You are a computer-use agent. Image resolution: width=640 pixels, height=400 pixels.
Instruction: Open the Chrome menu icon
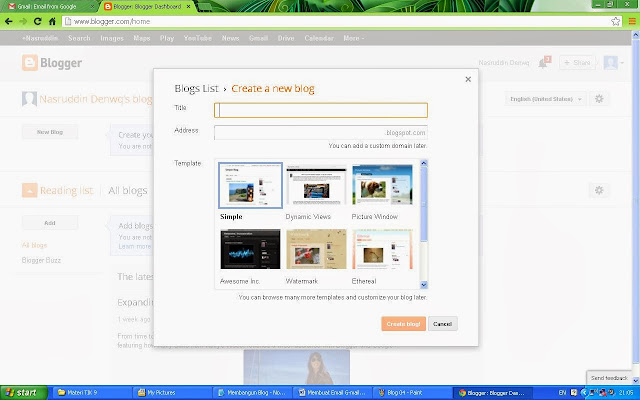[x=632, y=21]
